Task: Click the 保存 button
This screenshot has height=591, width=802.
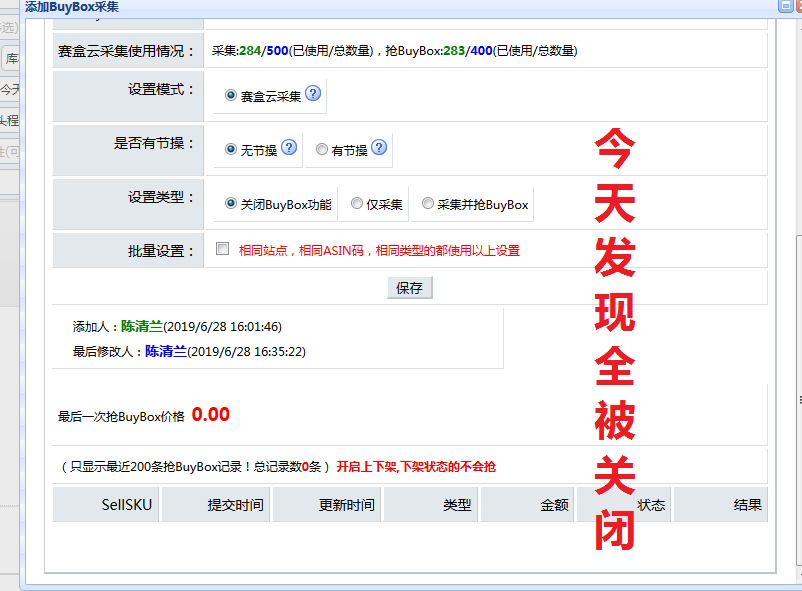Action: click(410, 288)
